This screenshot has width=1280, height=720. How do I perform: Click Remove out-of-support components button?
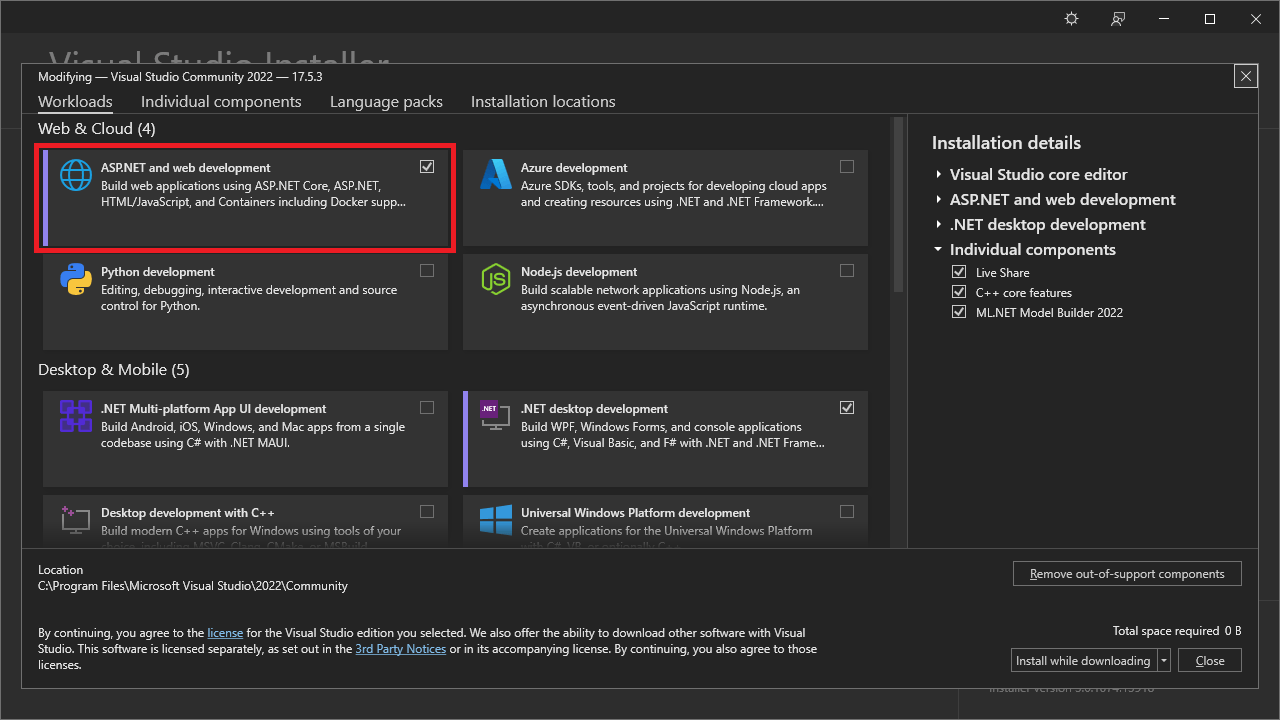coord(1127,574)
